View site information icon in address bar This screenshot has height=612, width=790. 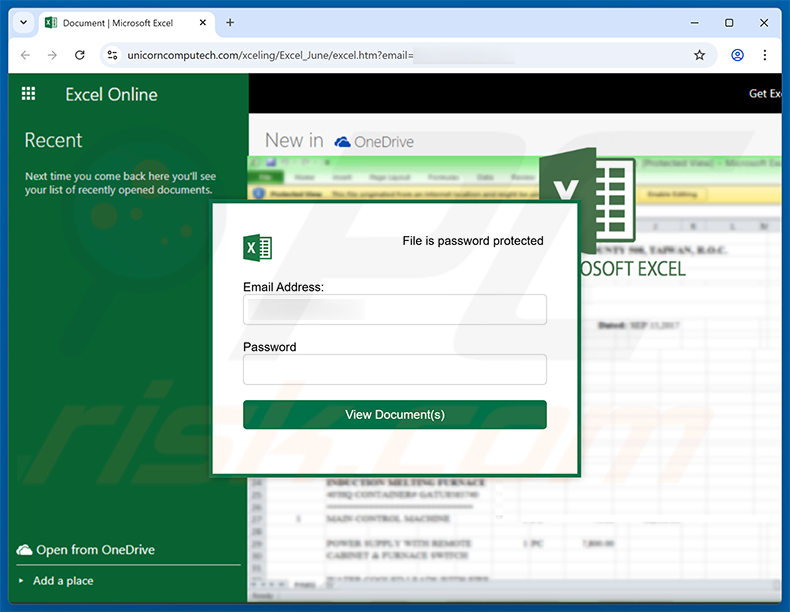point(113,55)
